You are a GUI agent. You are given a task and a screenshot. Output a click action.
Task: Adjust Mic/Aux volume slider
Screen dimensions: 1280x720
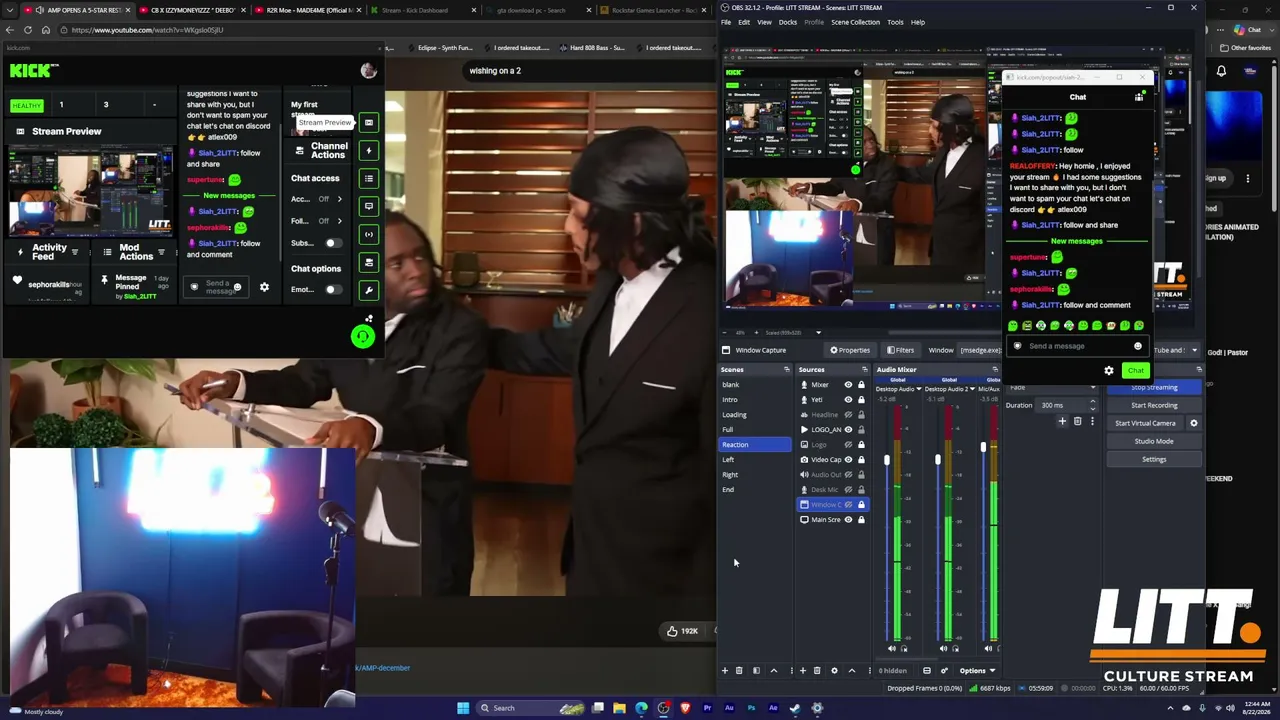point(983,447)
